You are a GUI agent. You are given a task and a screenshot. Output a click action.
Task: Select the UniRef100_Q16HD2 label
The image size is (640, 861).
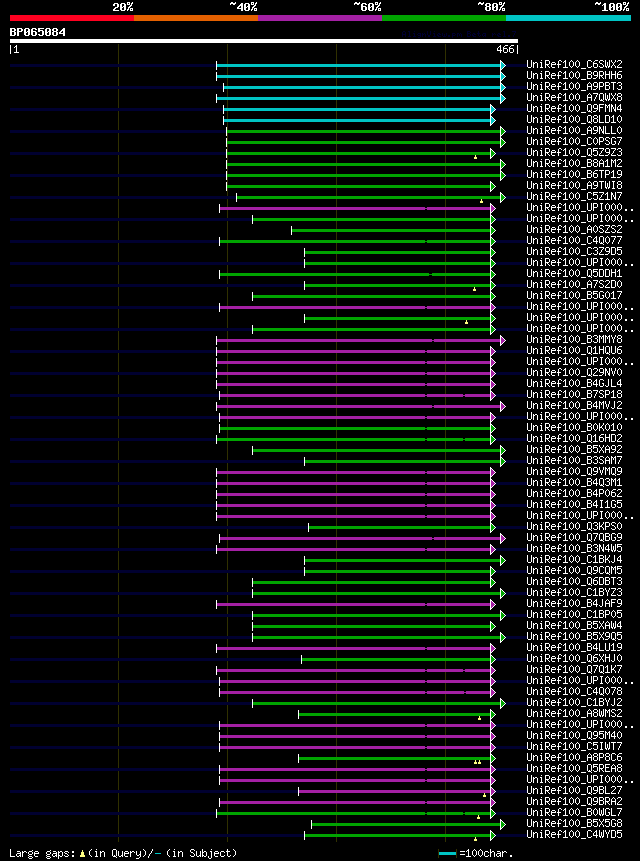pos(574,438)
